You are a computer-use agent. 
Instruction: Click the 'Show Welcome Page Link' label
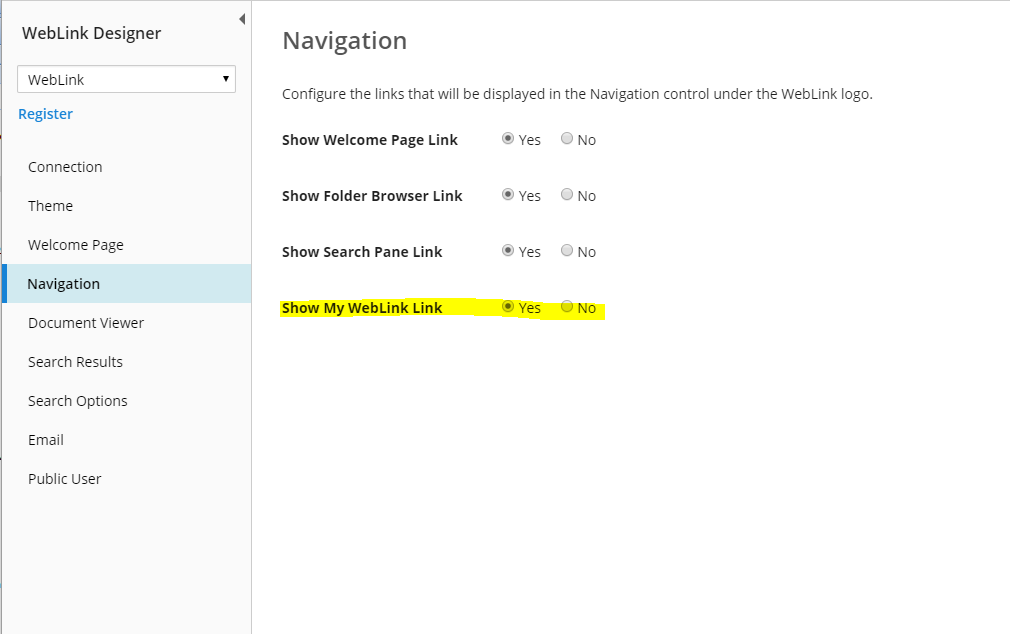(x=370, y=140)
